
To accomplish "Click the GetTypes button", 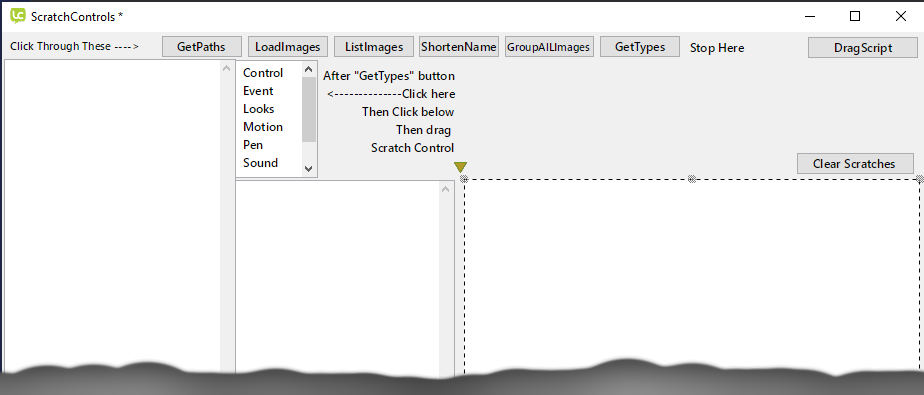I will click(x=640, y=47).
